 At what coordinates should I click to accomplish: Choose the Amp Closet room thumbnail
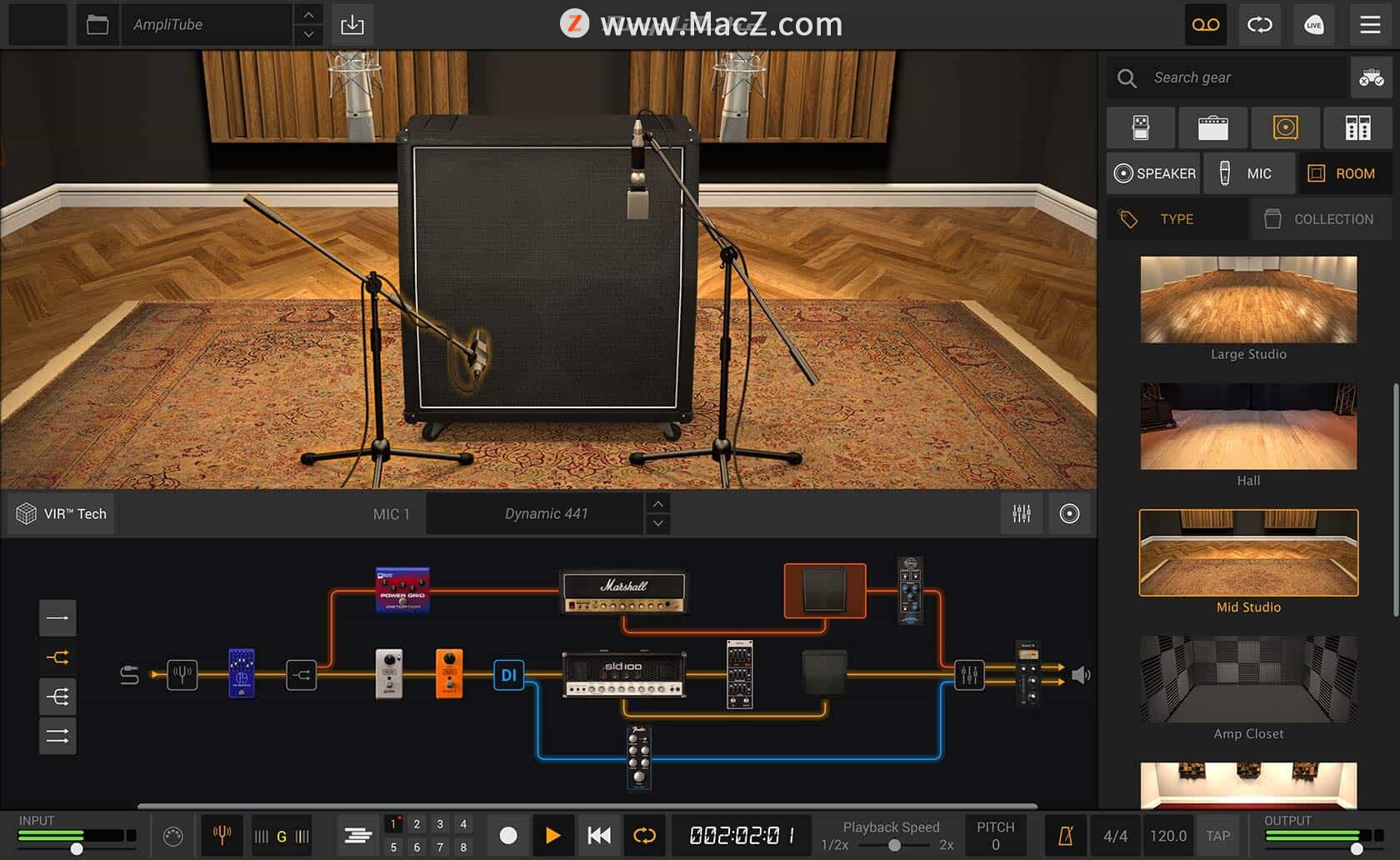(x=1248, y=680)
